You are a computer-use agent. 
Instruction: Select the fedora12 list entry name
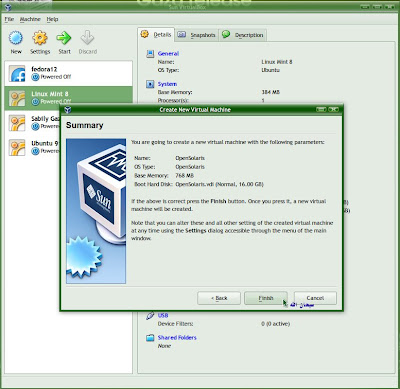[44, 69]
